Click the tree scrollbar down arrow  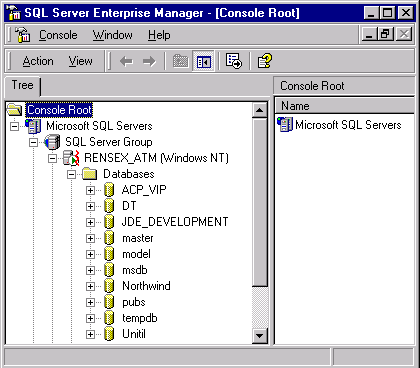point(260,336)
